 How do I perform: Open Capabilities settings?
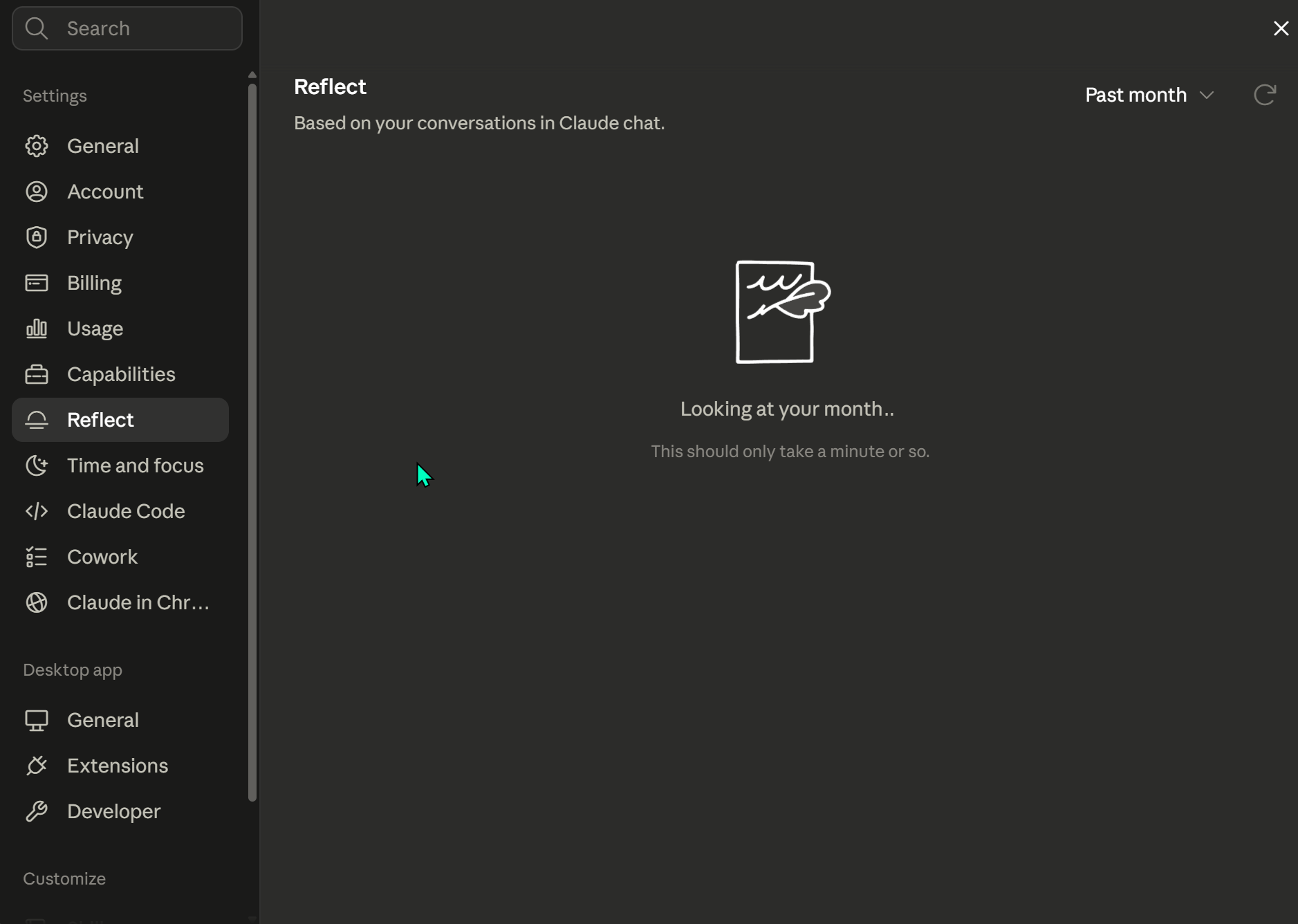coord(120,374)
